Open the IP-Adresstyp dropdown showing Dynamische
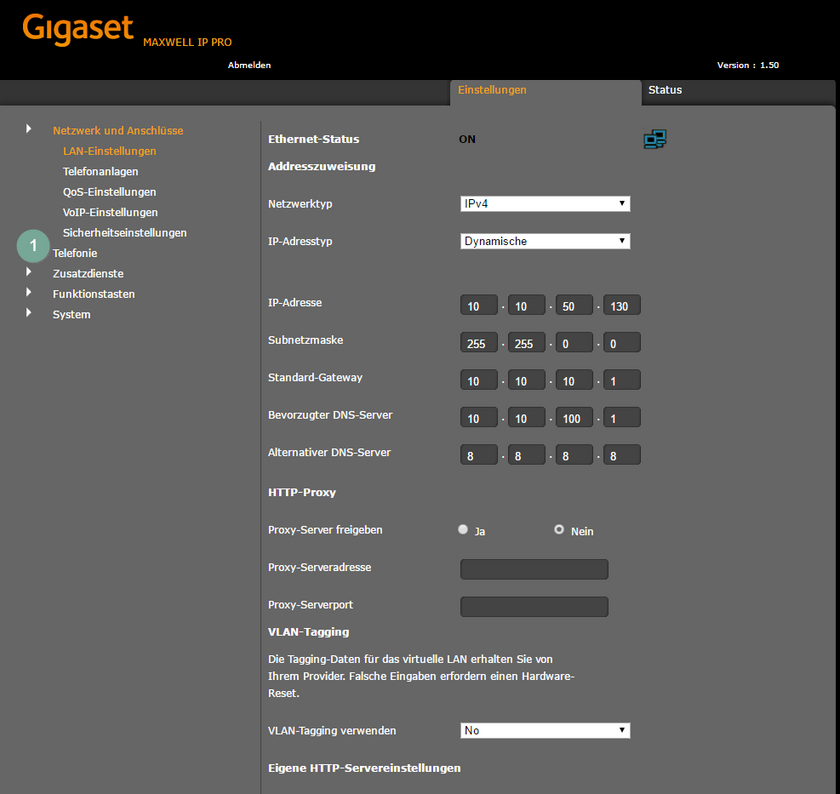Viewport: 840px width, 794px height. 545,240
